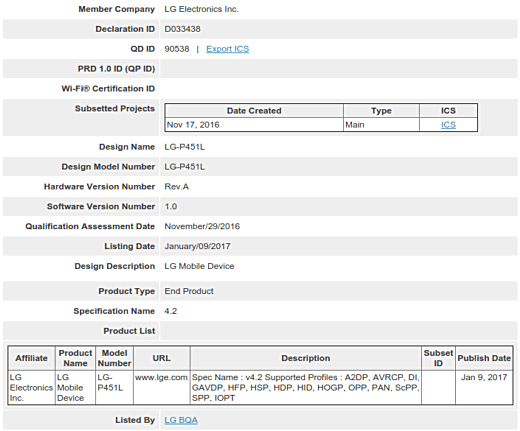Click the Subsetted Projects label
520x431 pixels.
pos(115,109)
